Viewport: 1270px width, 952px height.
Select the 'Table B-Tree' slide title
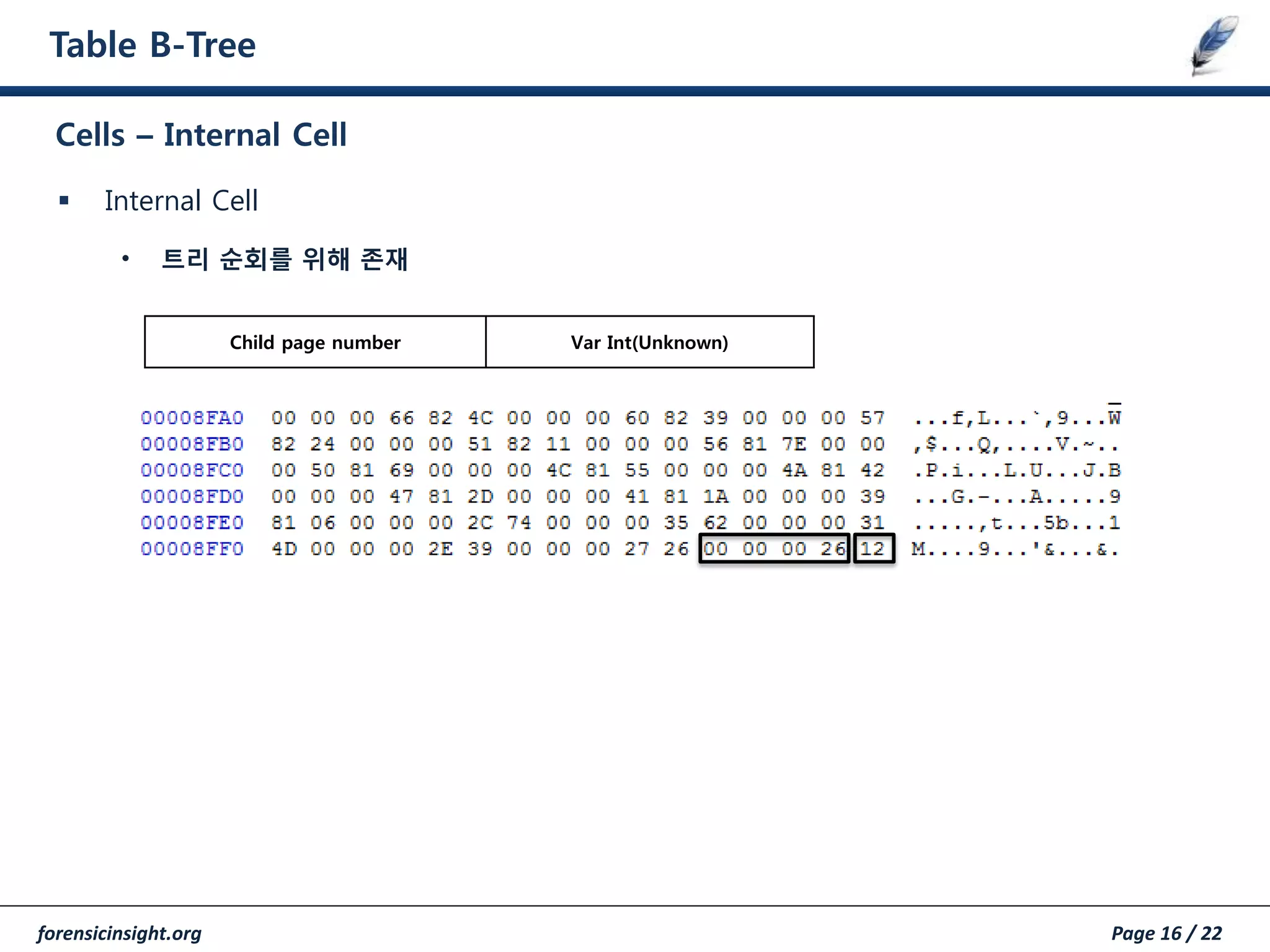(153, 45)
